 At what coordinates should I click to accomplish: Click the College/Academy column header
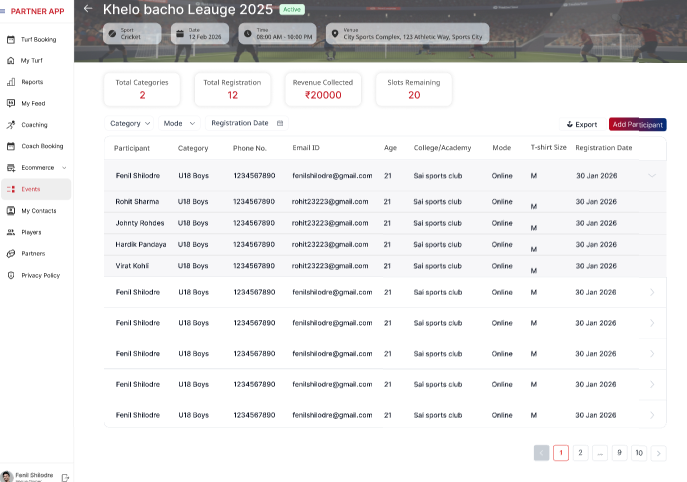click(x=443, y=148)
